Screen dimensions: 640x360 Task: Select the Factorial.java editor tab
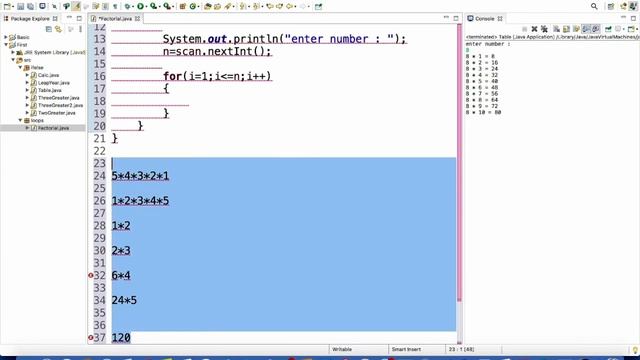tap(115, 18)
